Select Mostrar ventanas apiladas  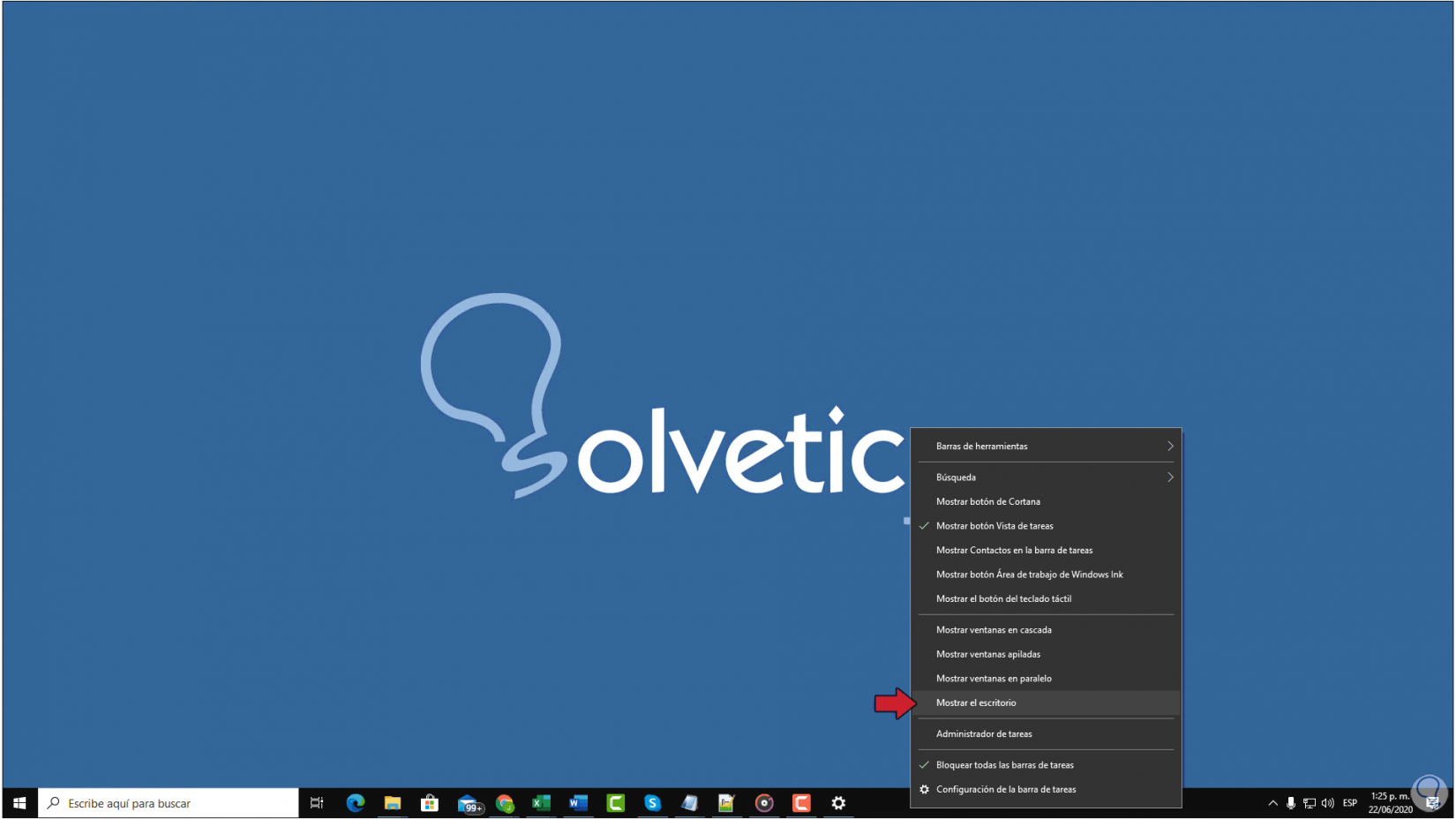[x=1046, y=655]
